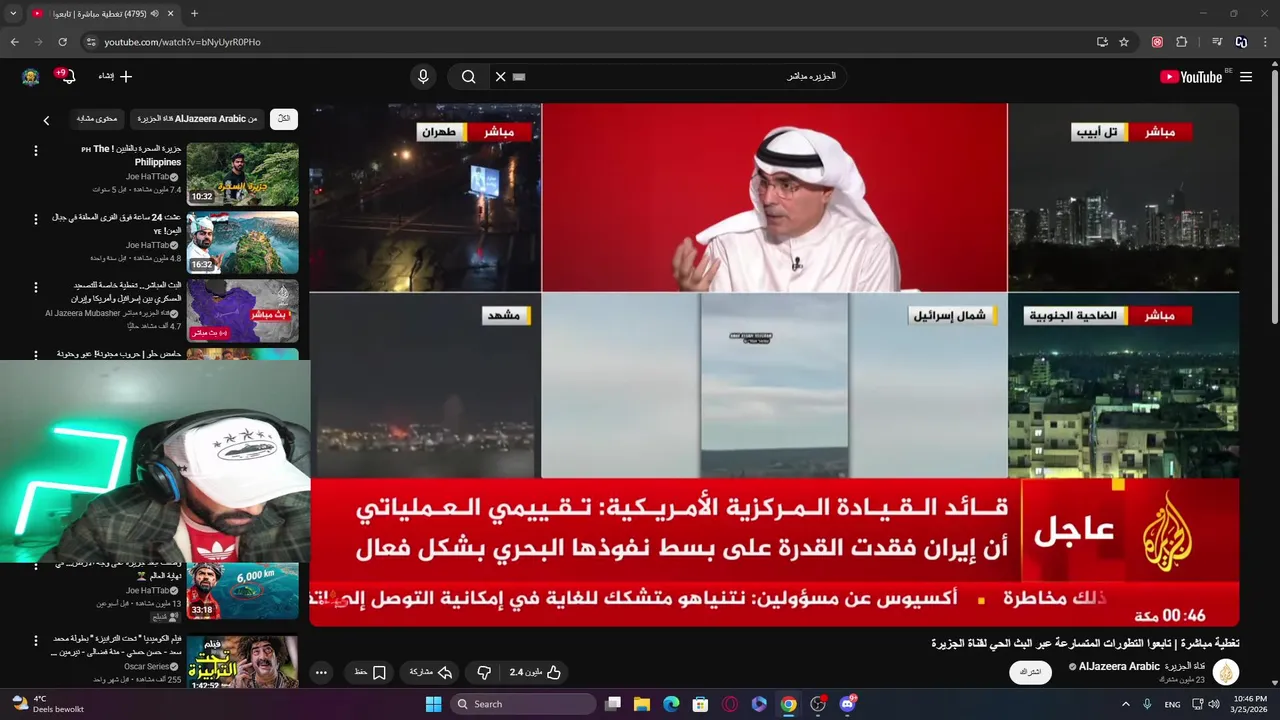The width and height of the screenshot is (1280, 720).
Task: Open the 33:18 video thumbnail with 6,000 km
Action: [243, 591]
